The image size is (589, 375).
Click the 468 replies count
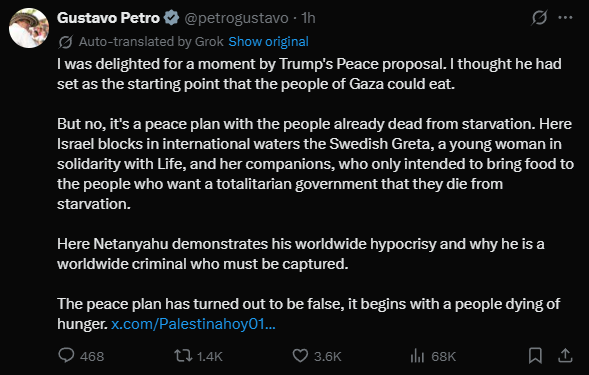coord(92,356)
